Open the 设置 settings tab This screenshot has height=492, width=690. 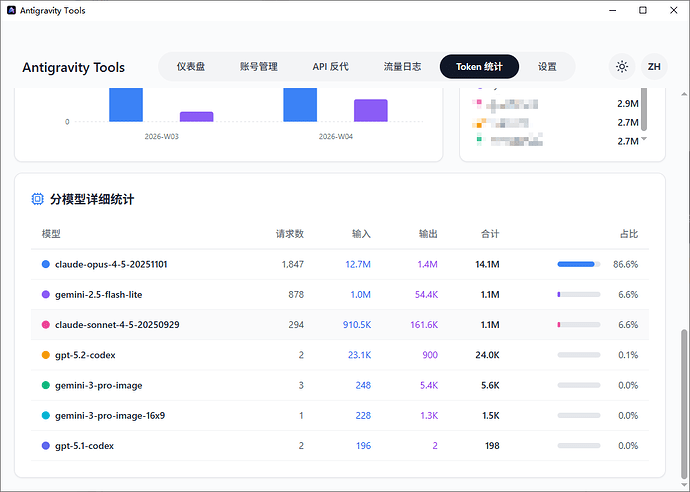(x=547, y=66)
